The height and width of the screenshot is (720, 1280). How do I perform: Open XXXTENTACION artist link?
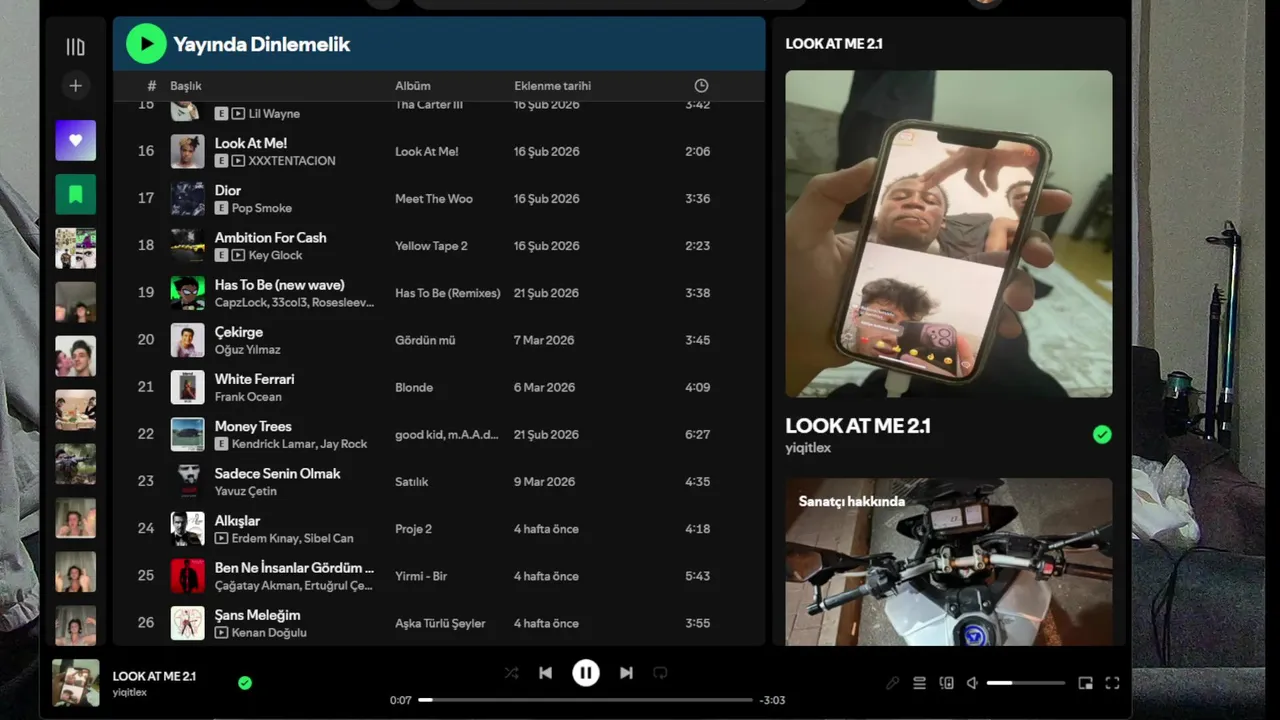tap(292, 161)
